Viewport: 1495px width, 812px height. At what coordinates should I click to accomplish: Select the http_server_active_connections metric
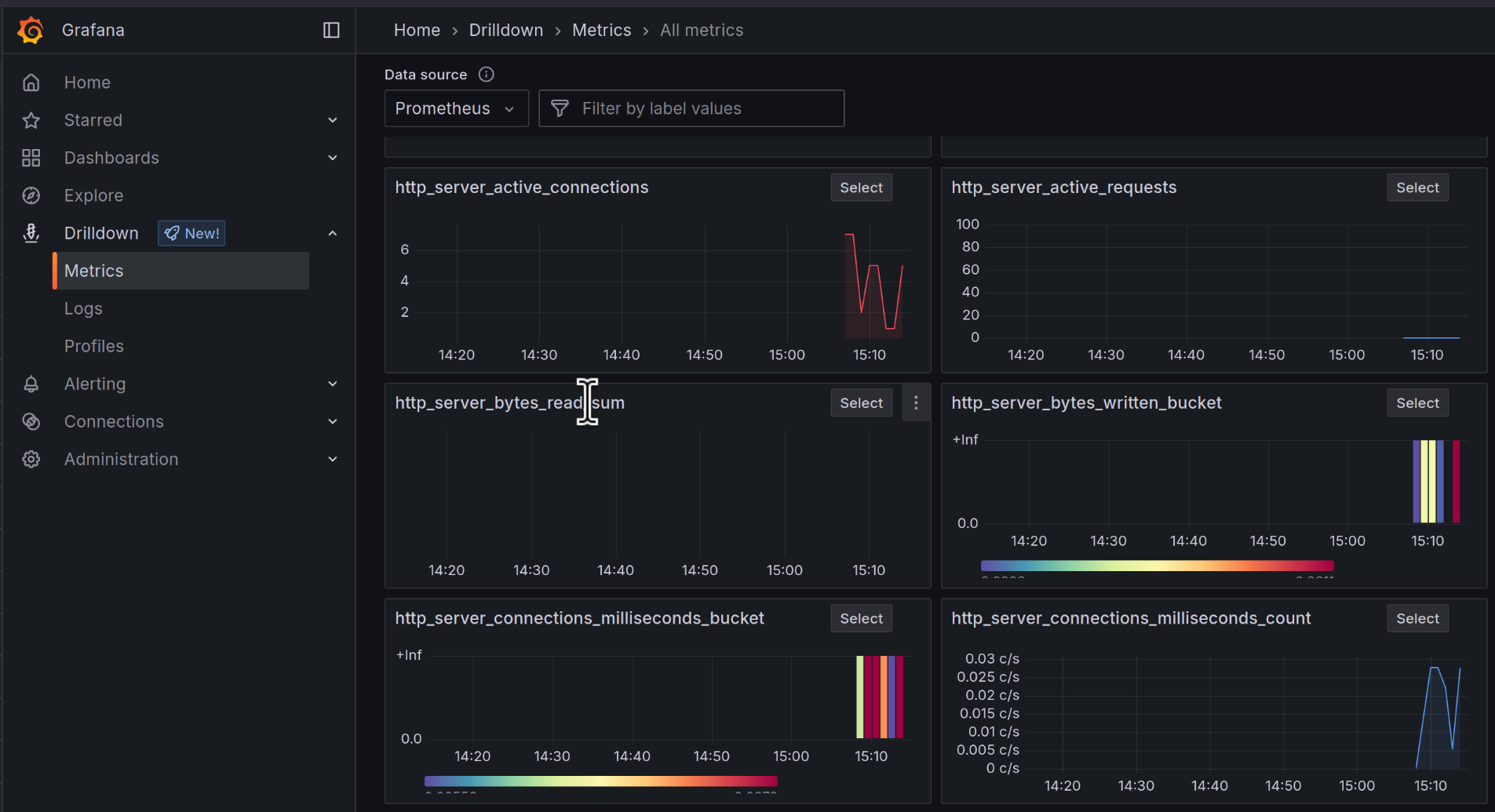861,188
